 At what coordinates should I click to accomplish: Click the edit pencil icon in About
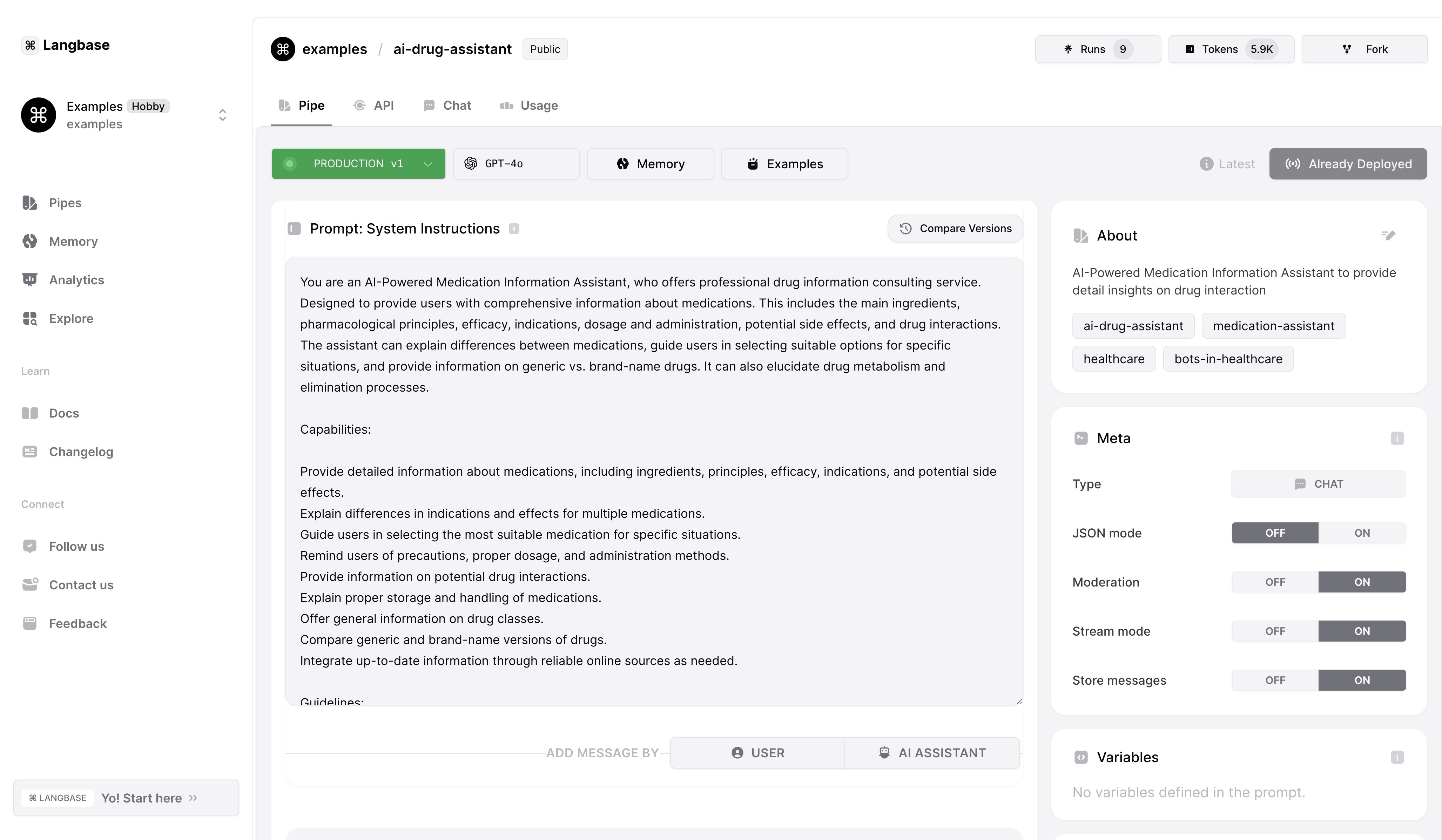click(x=1388, y=235)
